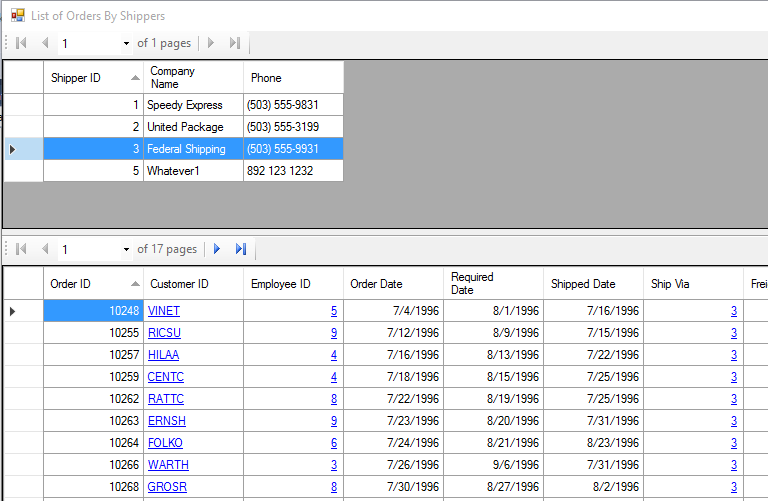Open customer link GROSR
768x501 pixels.
[x=167, y=487]
